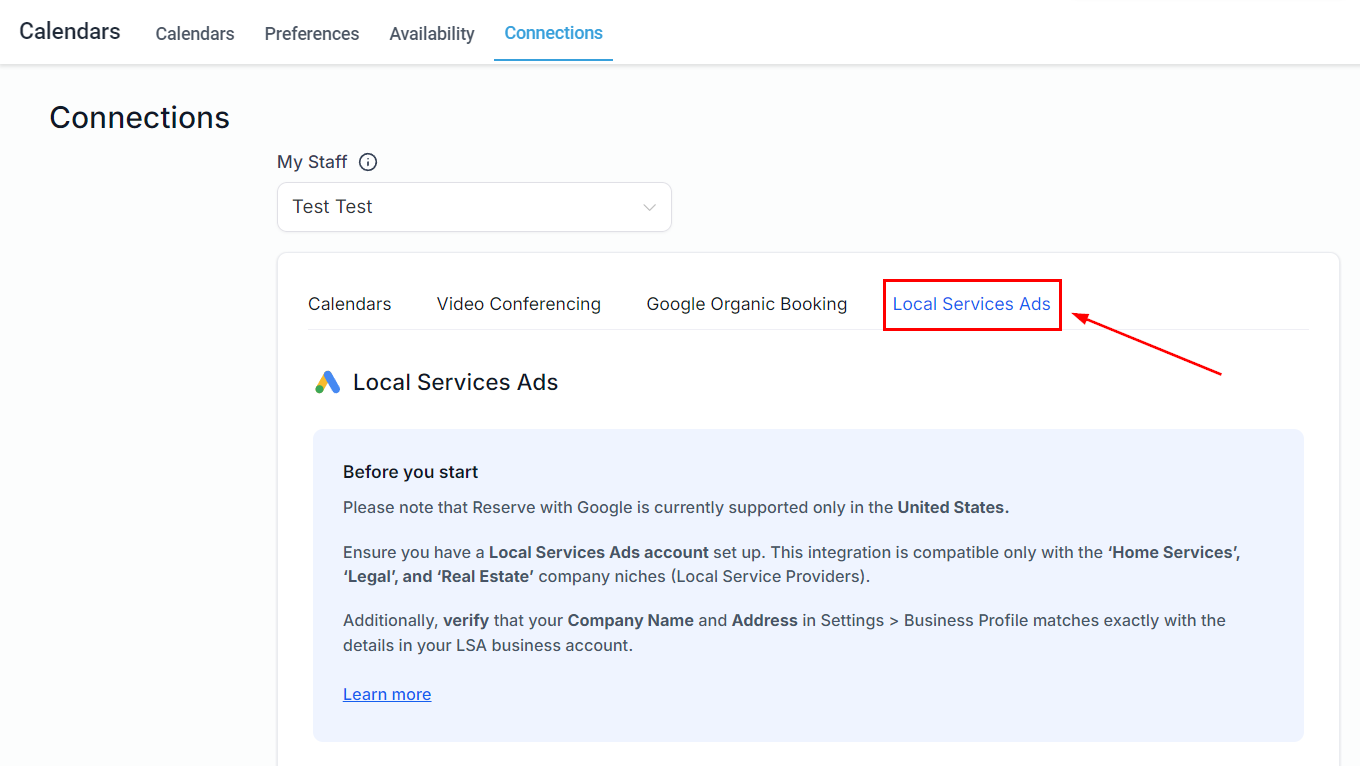Click the bold 'United States.' text

tap(953, 507)
